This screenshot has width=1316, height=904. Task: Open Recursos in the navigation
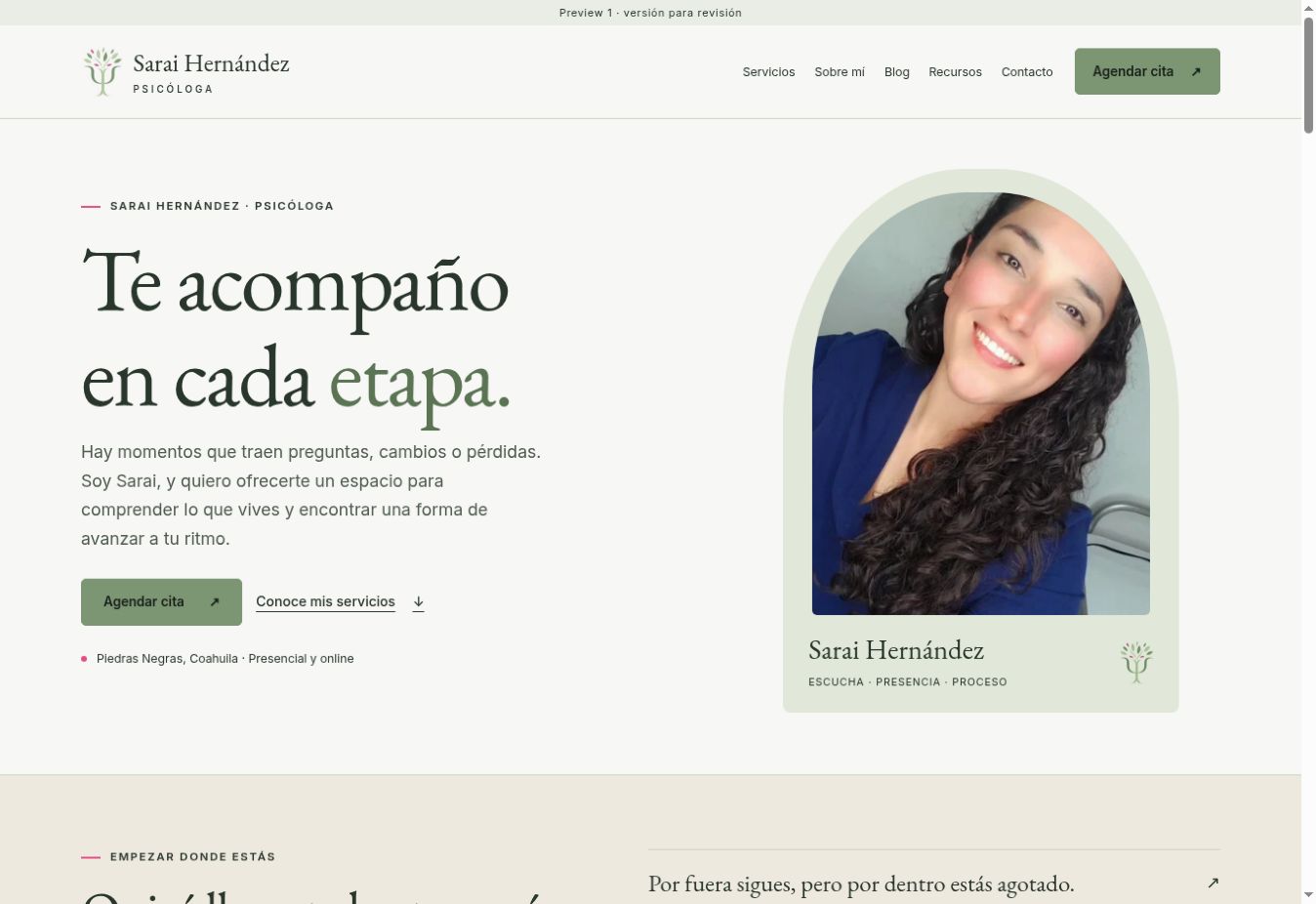click(x=955, y=72)
